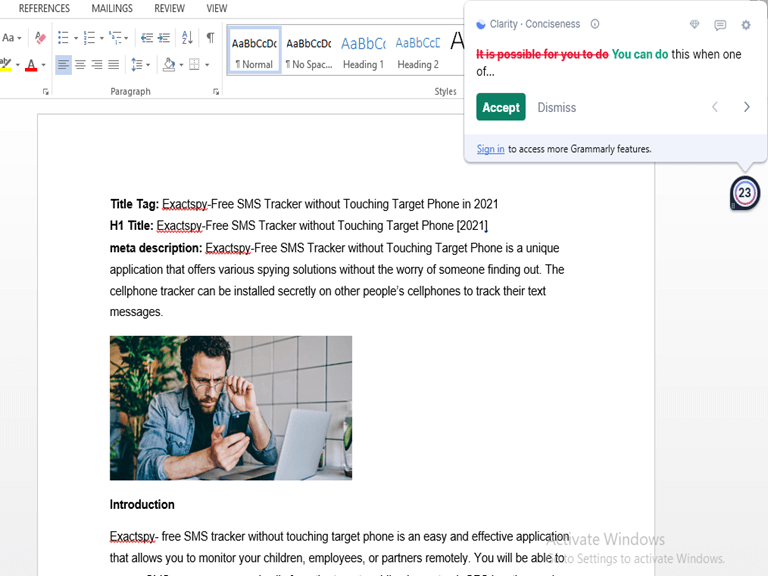
Task: Open the Numbering dropdown arrow
Action: point(102,38)
